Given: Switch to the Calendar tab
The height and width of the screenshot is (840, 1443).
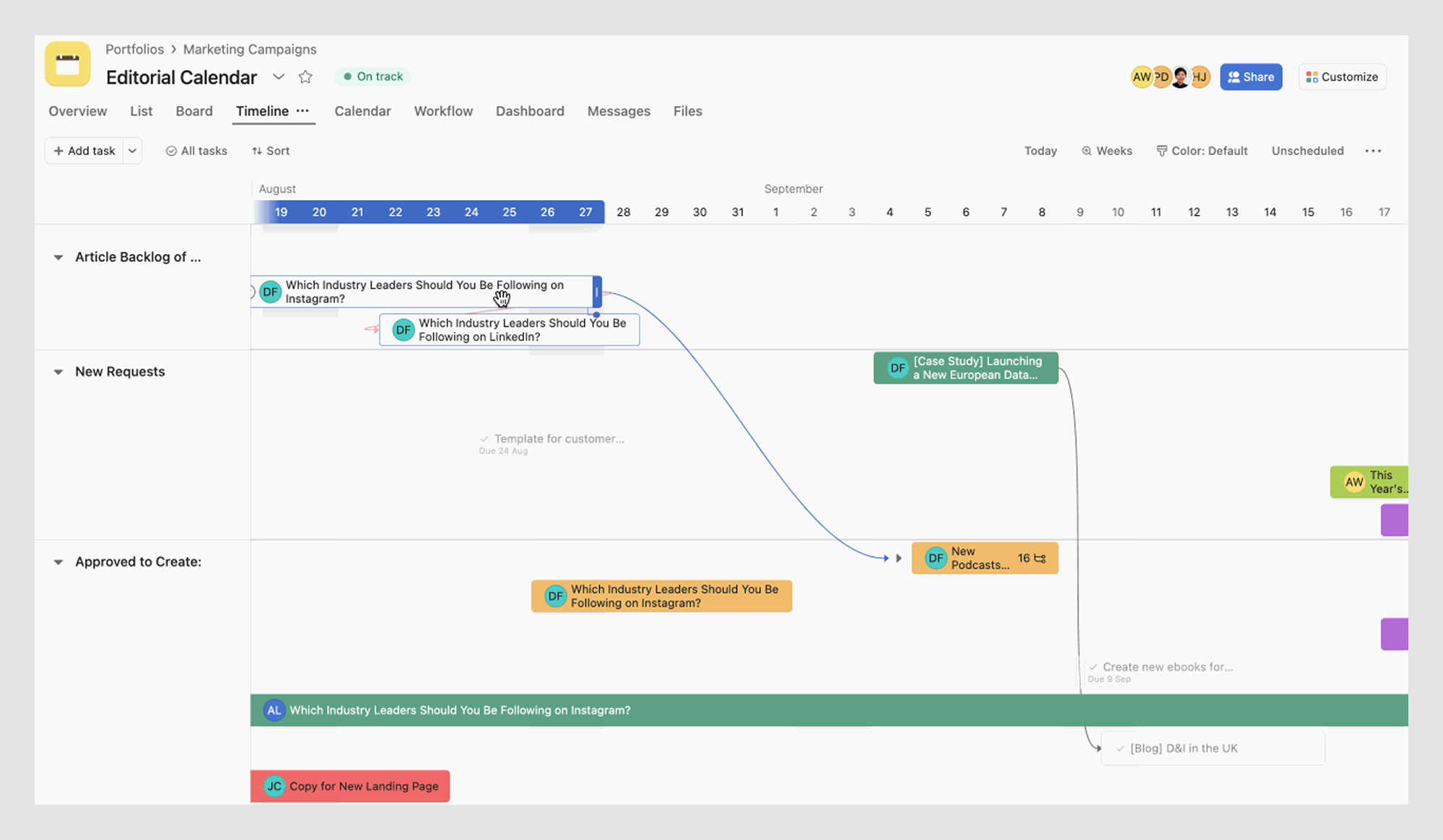Looking at the screenshot, I should 362,111.
